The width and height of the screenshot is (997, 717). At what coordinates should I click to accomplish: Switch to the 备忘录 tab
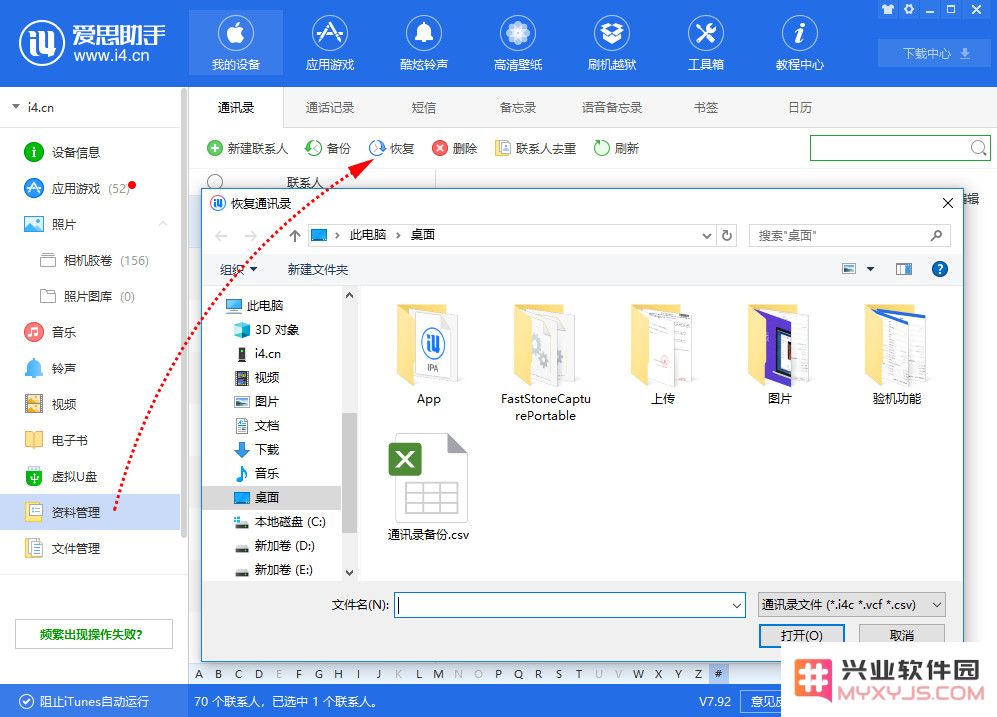tap(518, 107)
